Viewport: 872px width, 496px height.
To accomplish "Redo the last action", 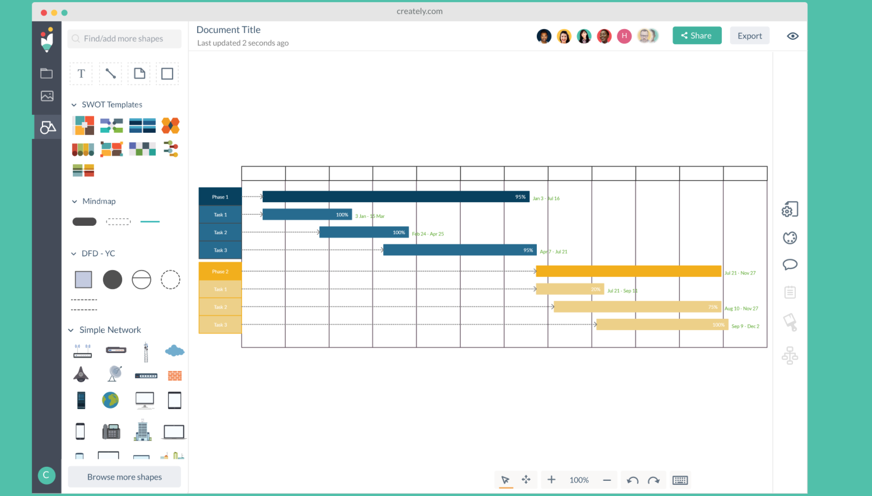I will [x=654, y=480].
